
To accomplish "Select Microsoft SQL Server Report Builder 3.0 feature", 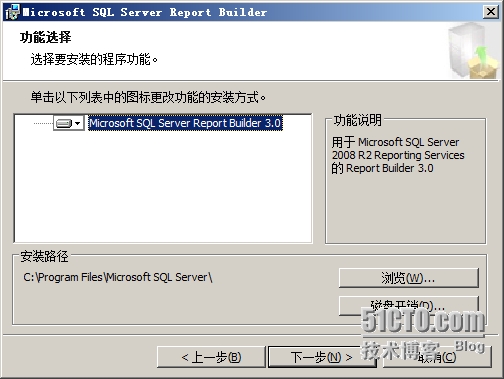I will (185, 123).
